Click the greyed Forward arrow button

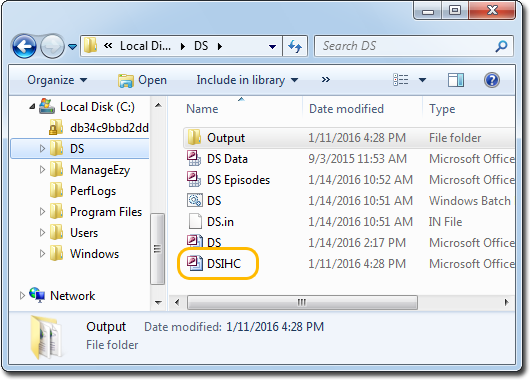(x=52, y=46)
